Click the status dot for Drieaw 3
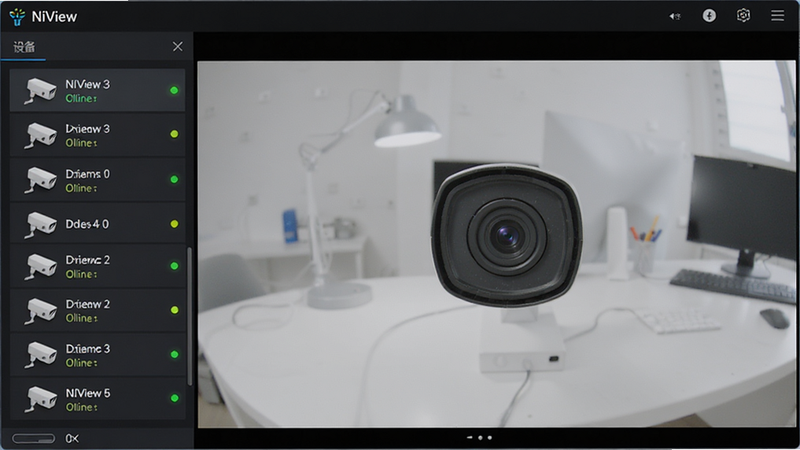 pos(174,134)
